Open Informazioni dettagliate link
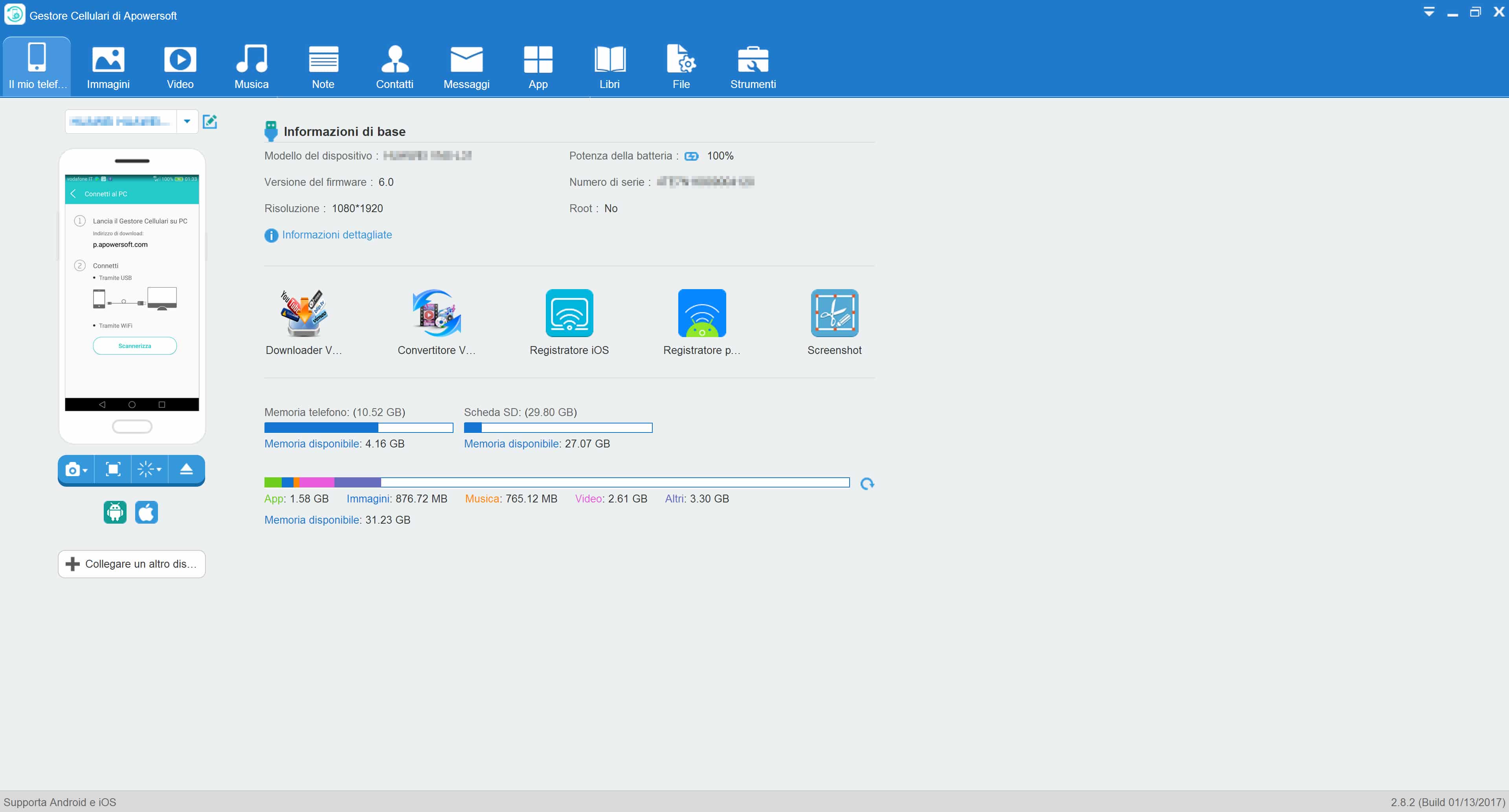Screen dimensions: 1509x812 [x=337, y=235]
